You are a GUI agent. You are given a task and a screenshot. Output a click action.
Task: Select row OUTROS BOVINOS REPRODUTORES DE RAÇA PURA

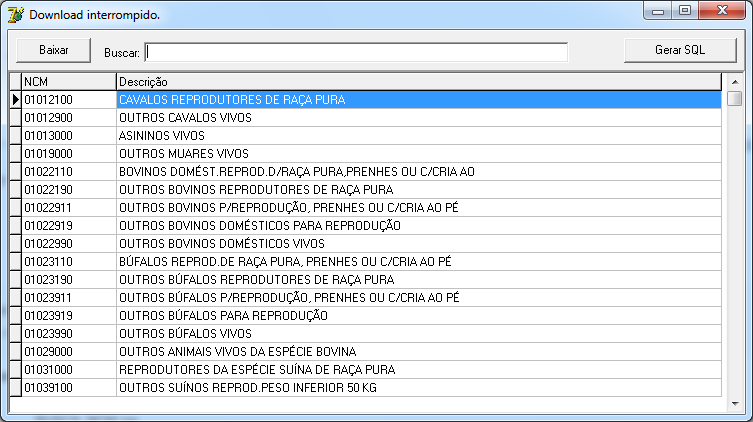point(419,190)
